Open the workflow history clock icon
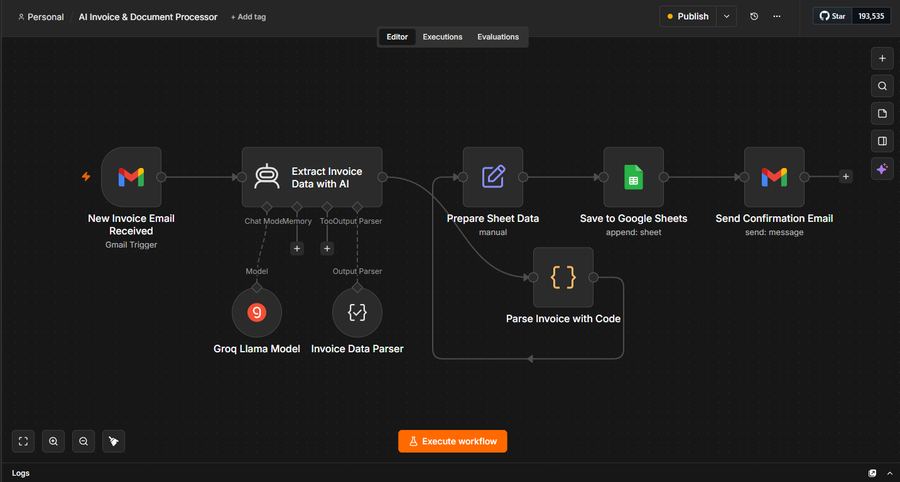 [754, 17]
